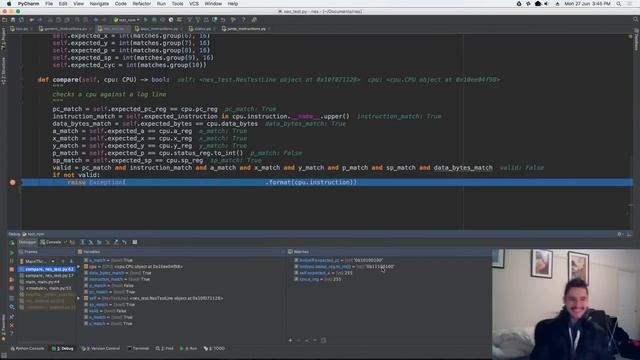
Task: Open the 6: TODO tool window
Action: (214, 349)
